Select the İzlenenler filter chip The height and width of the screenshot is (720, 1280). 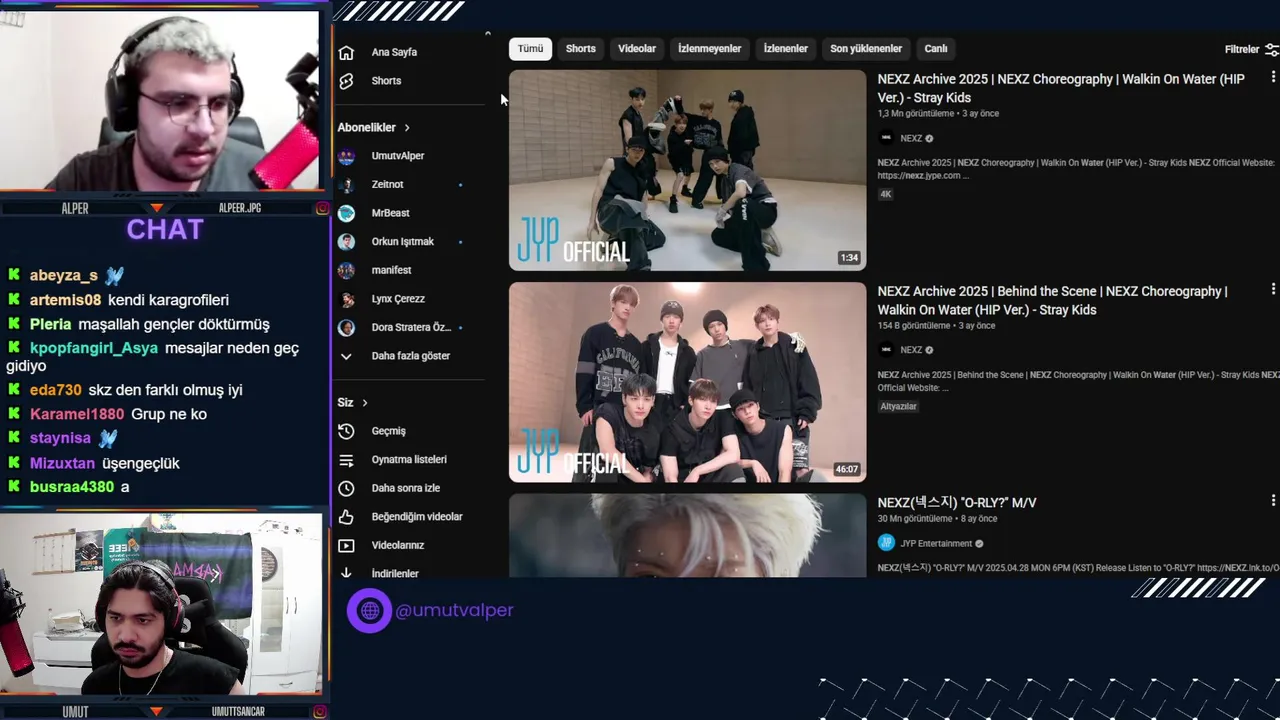coord(786,49)
